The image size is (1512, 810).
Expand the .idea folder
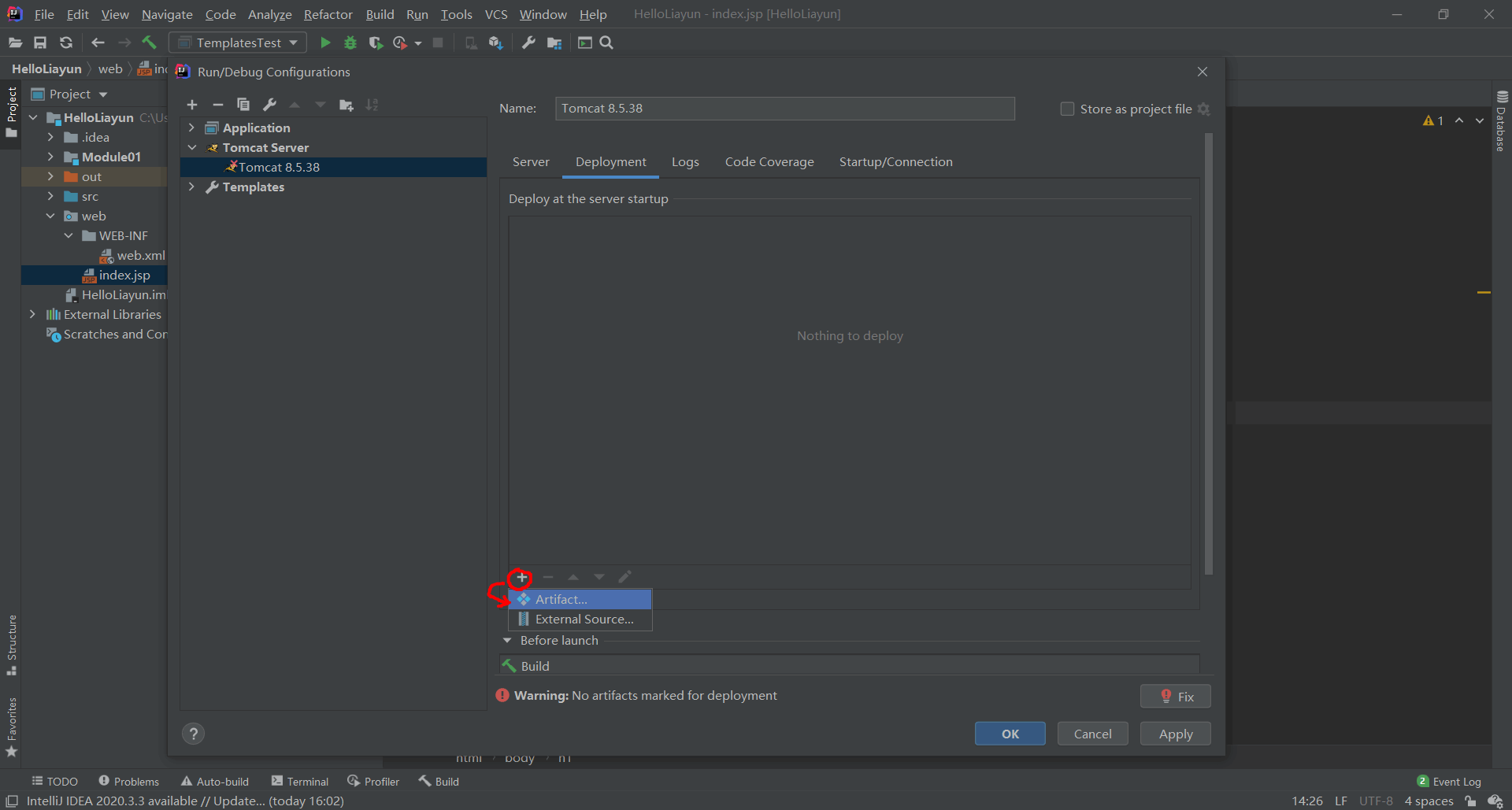pyautogui.click(x=50, y=137)
